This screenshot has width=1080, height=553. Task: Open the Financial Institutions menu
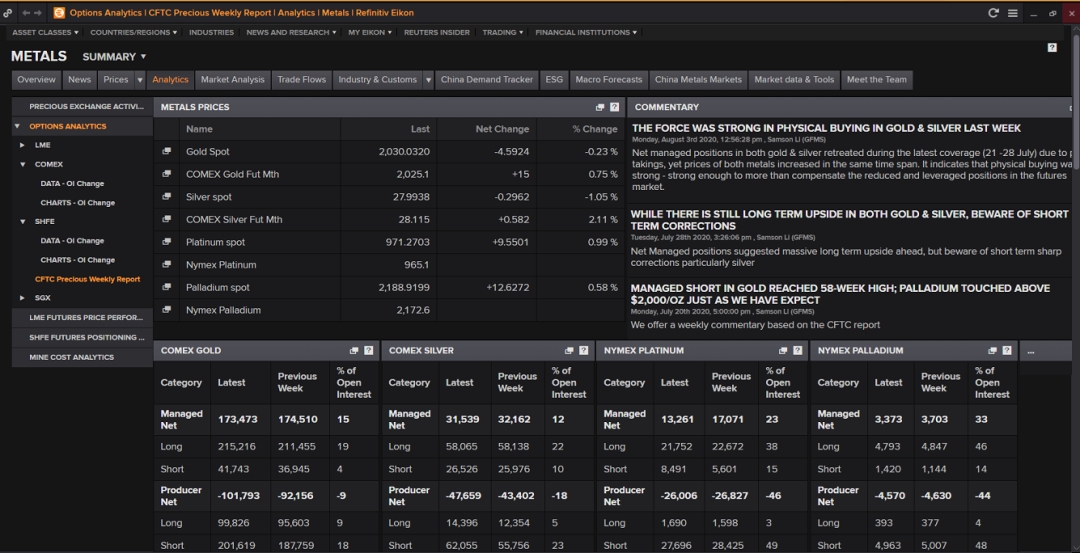coord(586,32)
